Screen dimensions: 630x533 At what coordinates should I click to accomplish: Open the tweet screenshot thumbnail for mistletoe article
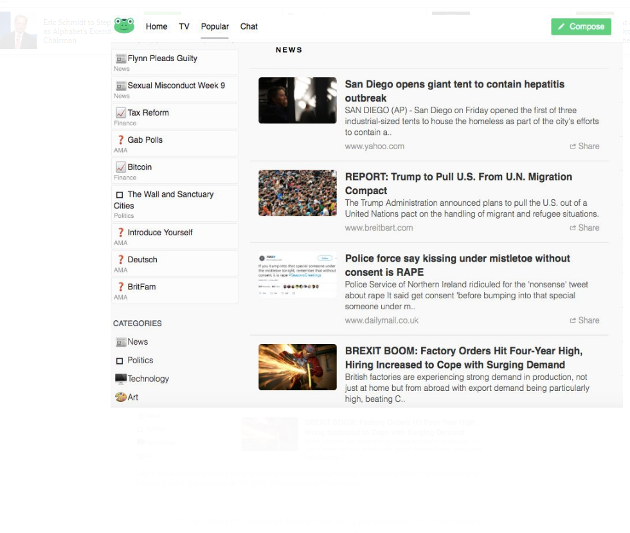297,274
